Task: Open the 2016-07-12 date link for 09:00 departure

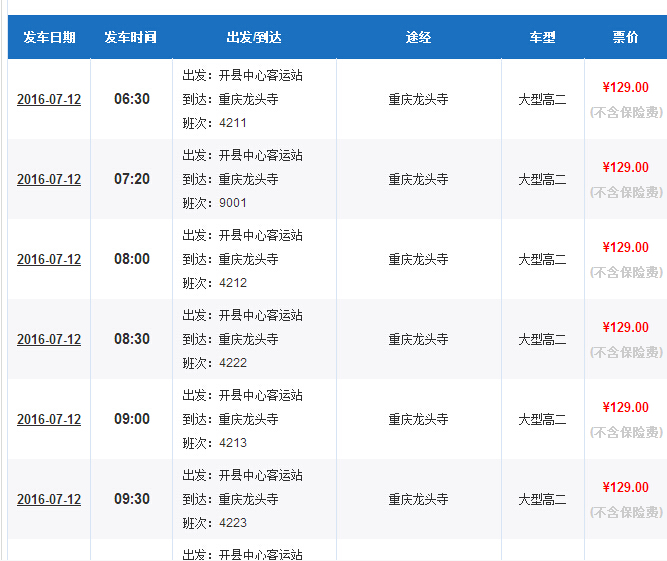Action: [x=49, y=419]
